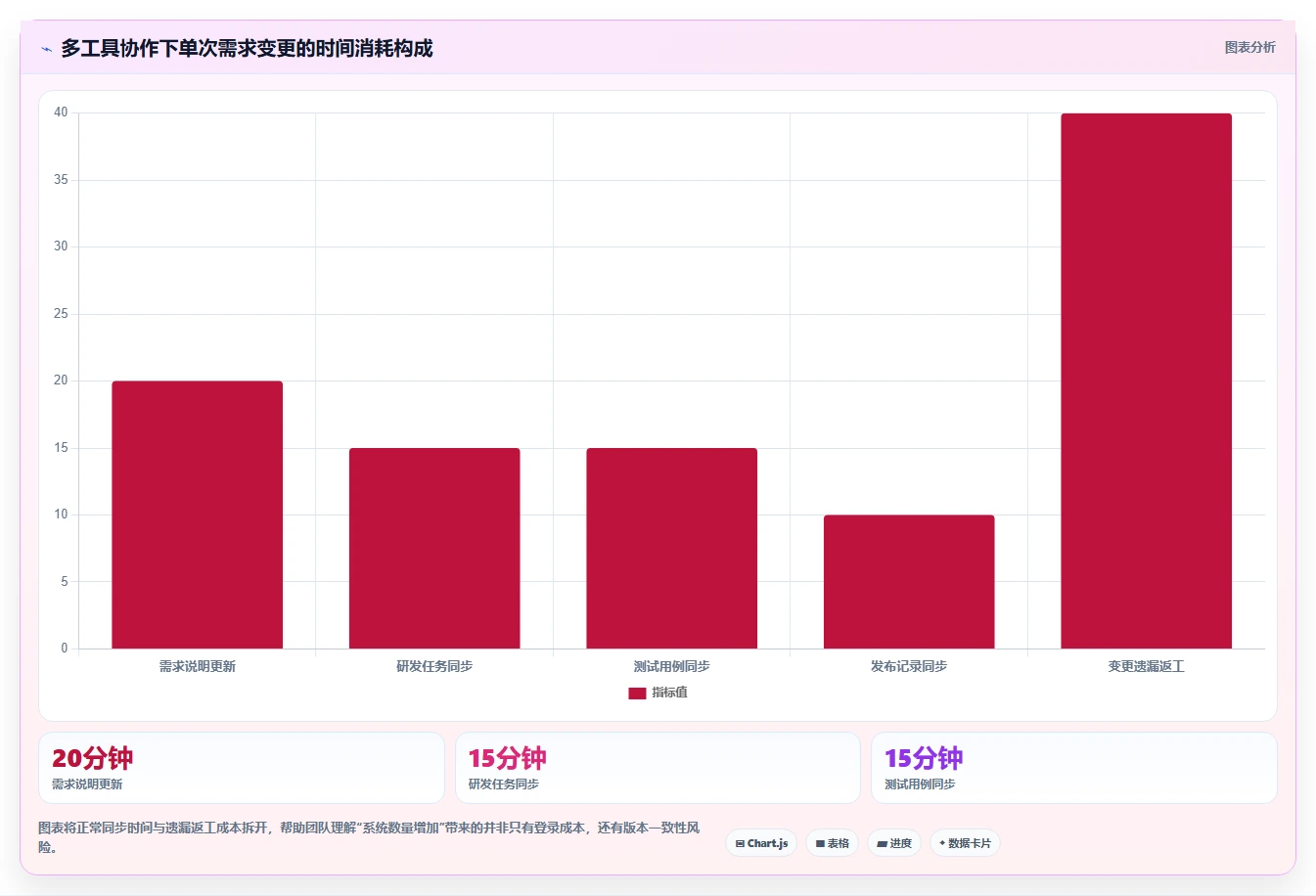The height and width of the screenshot is (896, 1316).
Task: Select the 研发任务同步 bar in the chart
Action: click(x=434, y=548)
